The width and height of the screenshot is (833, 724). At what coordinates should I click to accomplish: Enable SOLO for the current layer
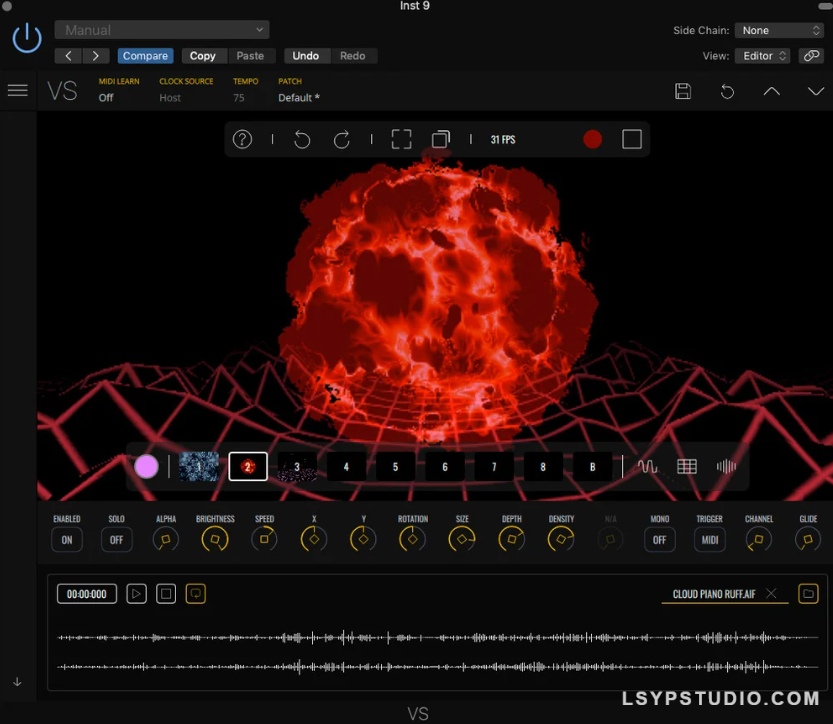pyautogui.click(x=116, y=539)
